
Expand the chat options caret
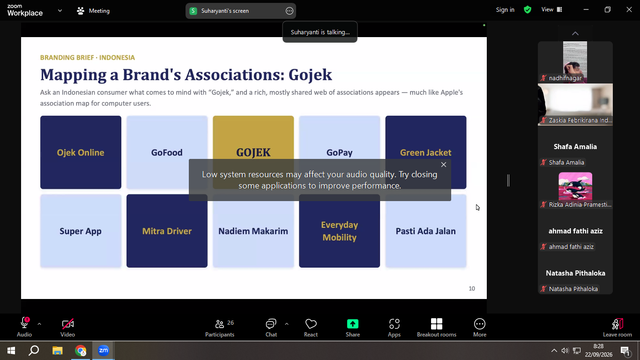click(x=287, y=324)
